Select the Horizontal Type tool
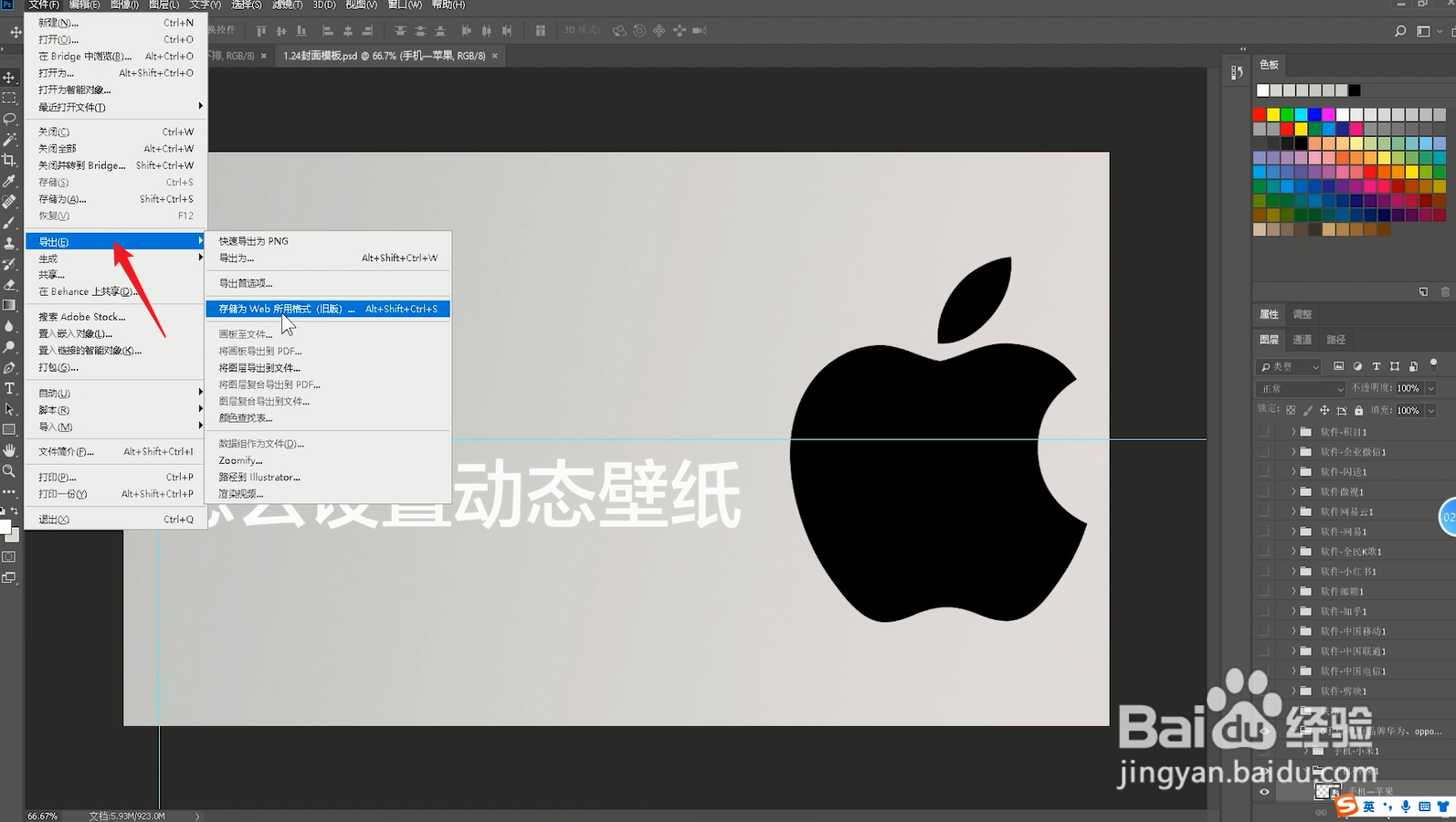 (9, 388)
